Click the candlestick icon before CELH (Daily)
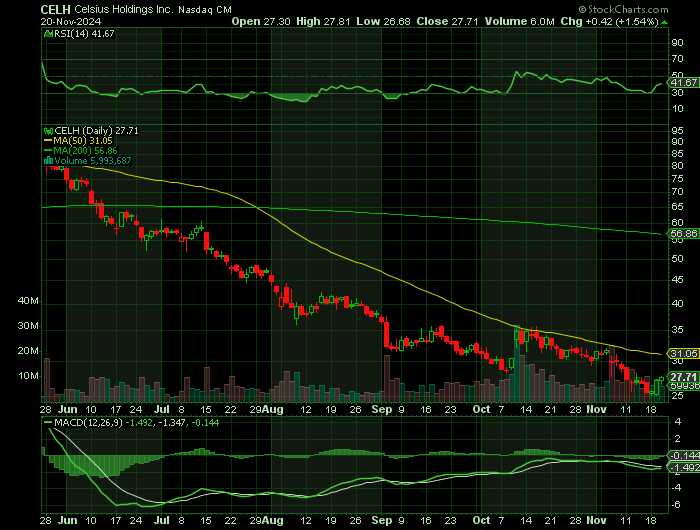 pos(48,131)
